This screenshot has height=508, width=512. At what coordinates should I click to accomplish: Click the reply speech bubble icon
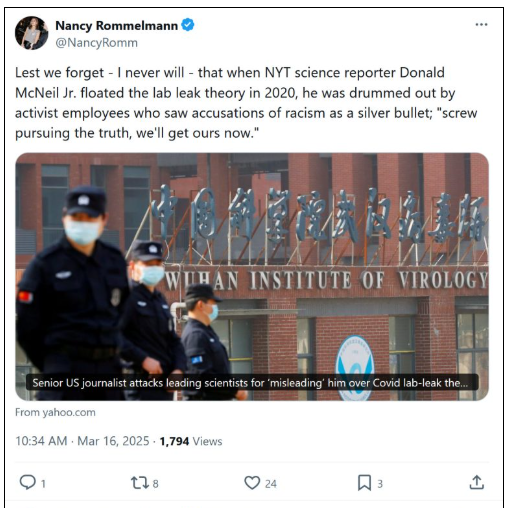27,482
